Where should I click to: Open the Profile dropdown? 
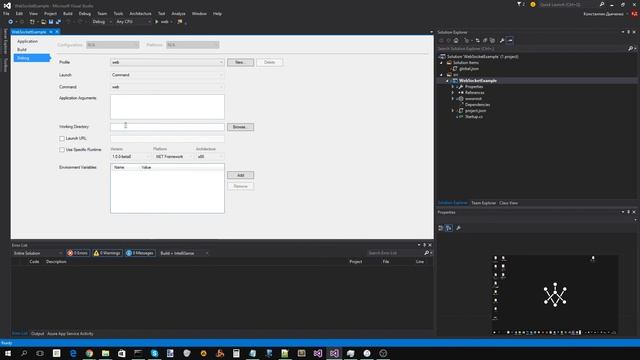coord(167,62)
